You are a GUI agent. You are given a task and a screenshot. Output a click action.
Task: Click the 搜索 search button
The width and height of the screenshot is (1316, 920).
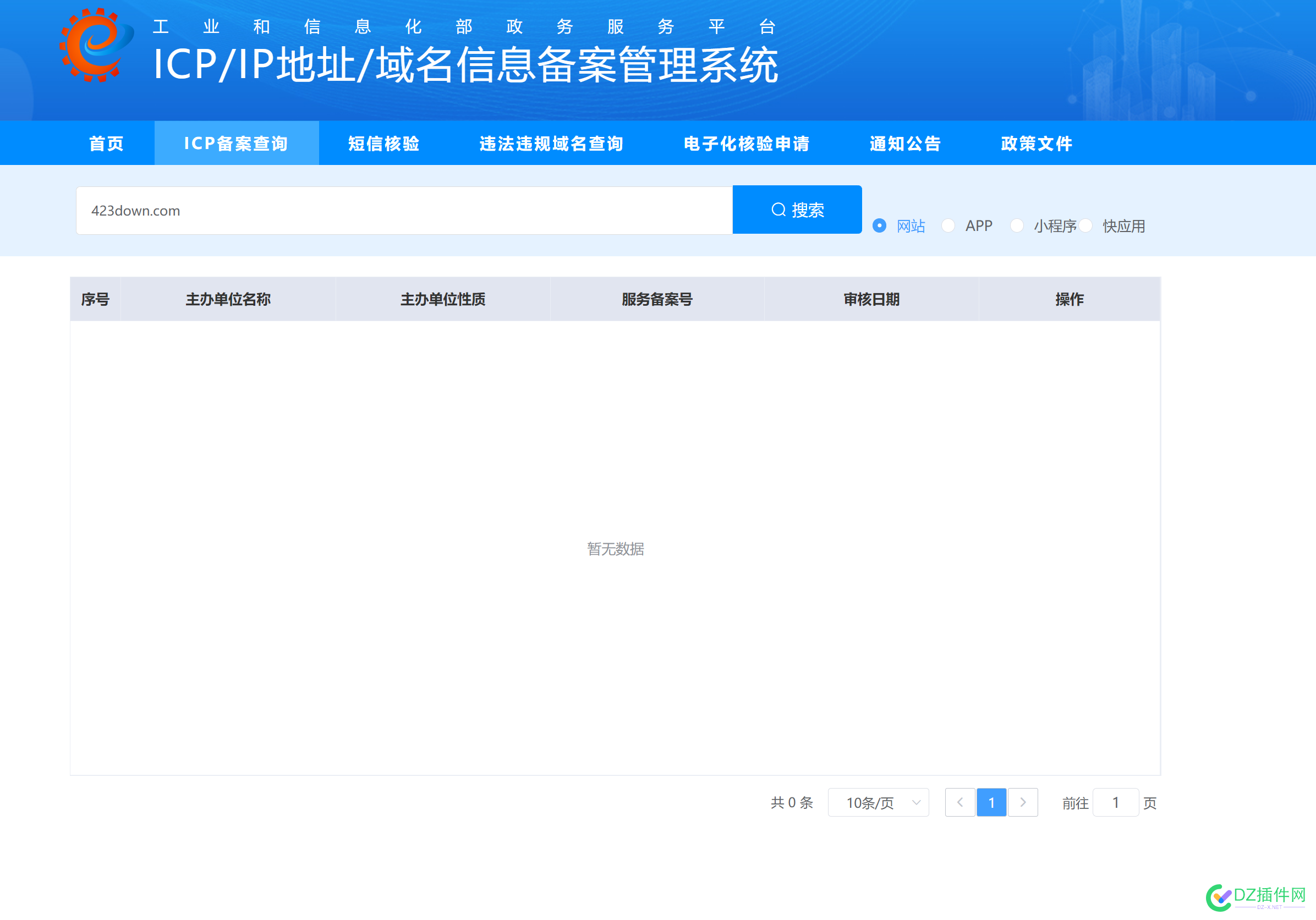(797, 210)
